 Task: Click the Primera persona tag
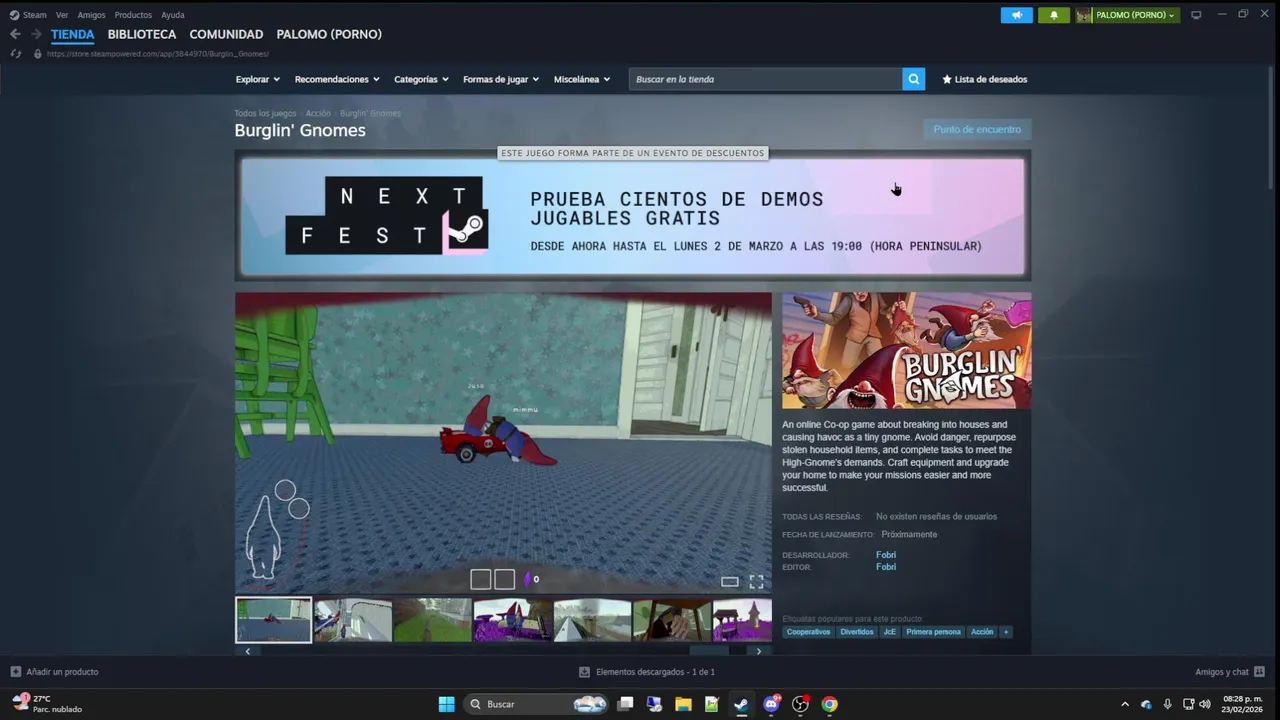(933, 632)
